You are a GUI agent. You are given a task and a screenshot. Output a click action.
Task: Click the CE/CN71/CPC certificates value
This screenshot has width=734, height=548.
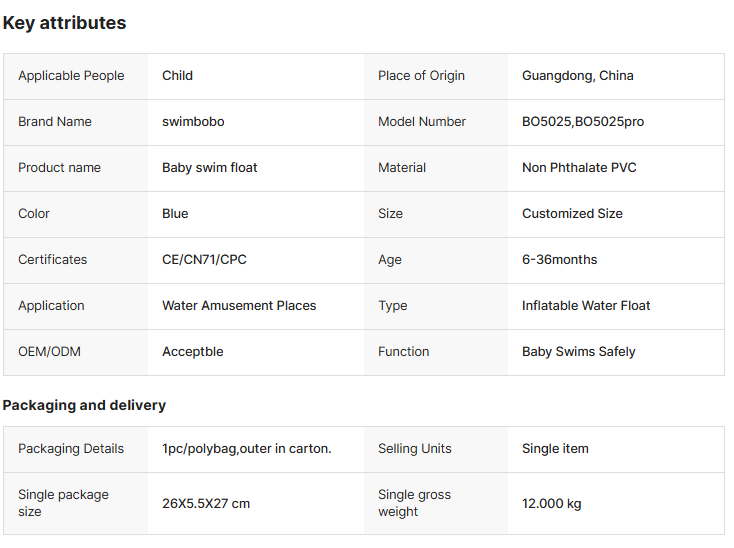[204, 260]
